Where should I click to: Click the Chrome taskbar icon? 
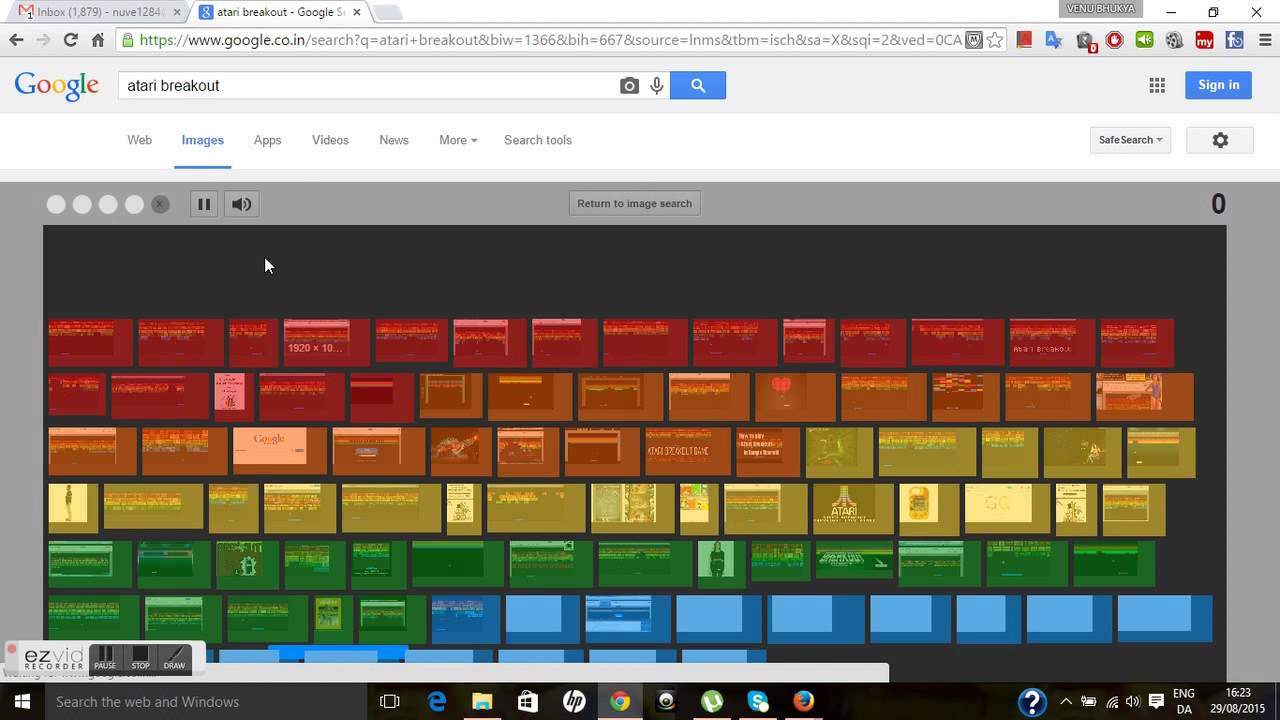[x=620, y=702]
